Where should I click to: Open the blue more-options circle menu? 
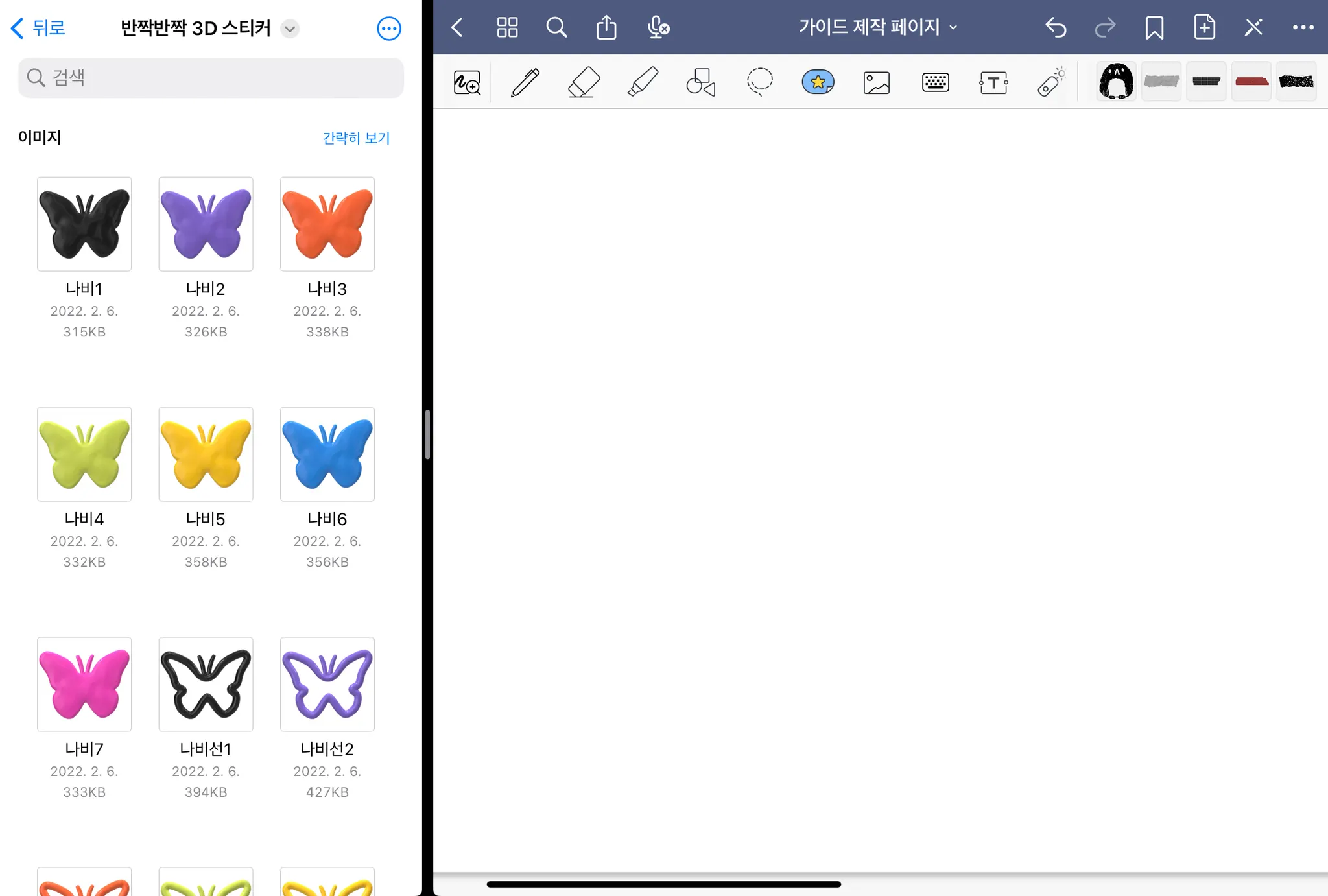388,29
